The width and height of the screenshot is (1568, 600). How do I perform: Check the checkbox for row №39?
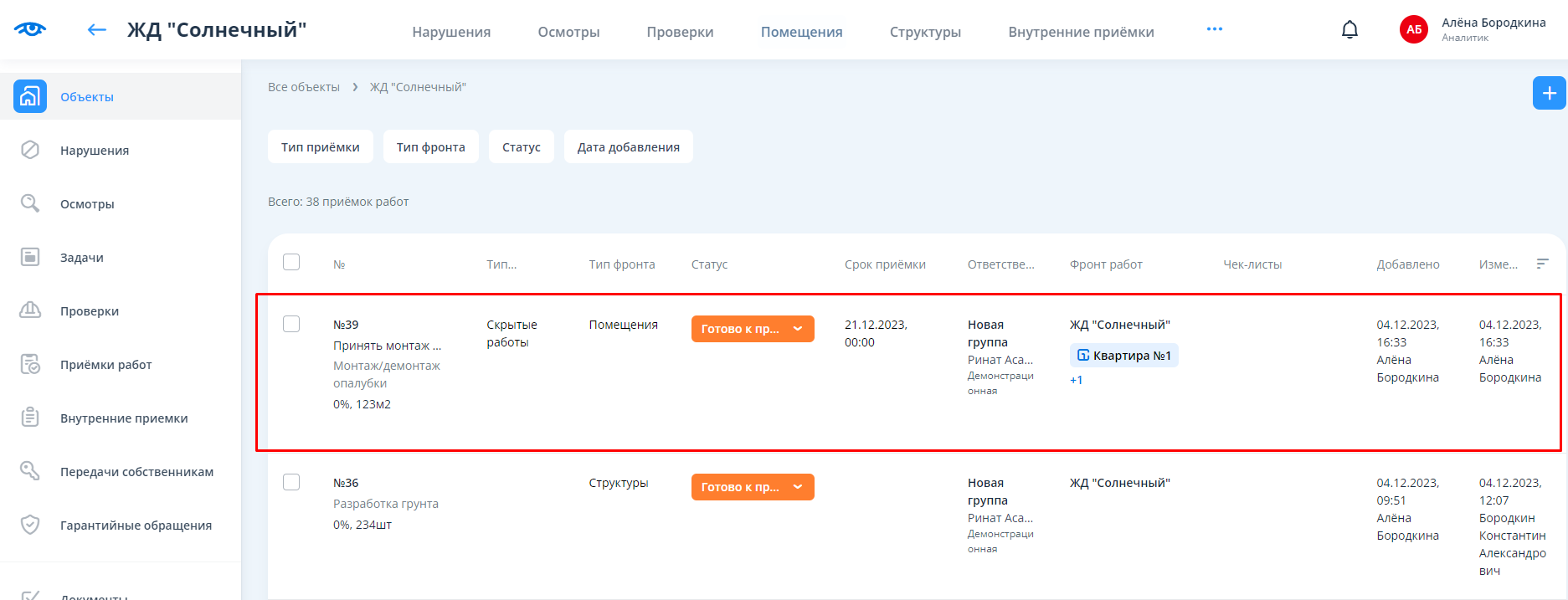pos(291,324)
